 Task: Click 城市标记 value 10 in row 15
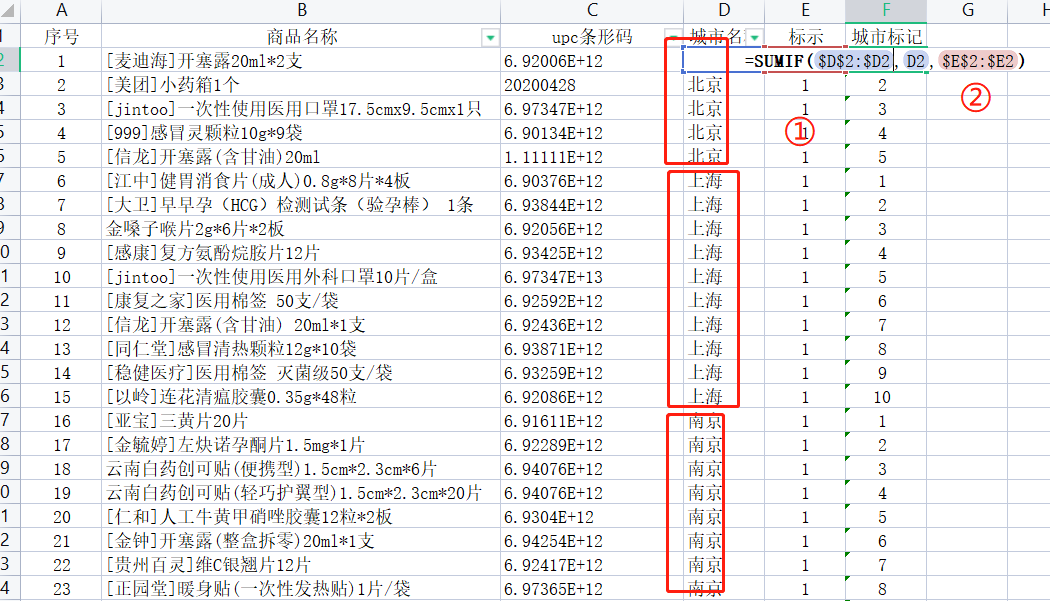[x=882, y=397]
